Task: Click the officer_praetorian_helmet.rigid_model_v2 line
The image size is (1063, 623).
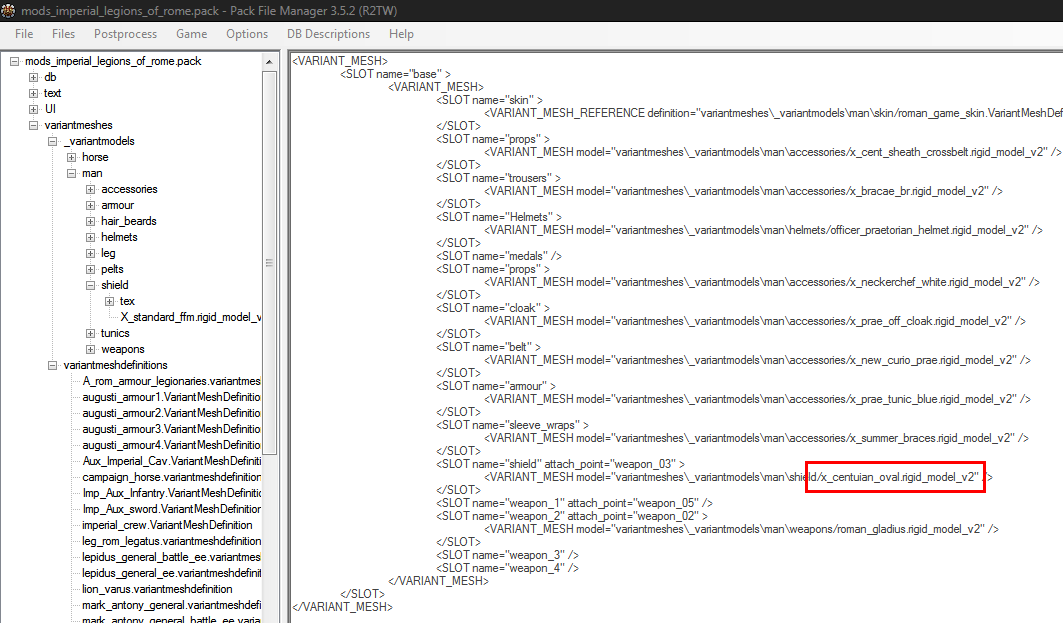Action: coord(764,230)
